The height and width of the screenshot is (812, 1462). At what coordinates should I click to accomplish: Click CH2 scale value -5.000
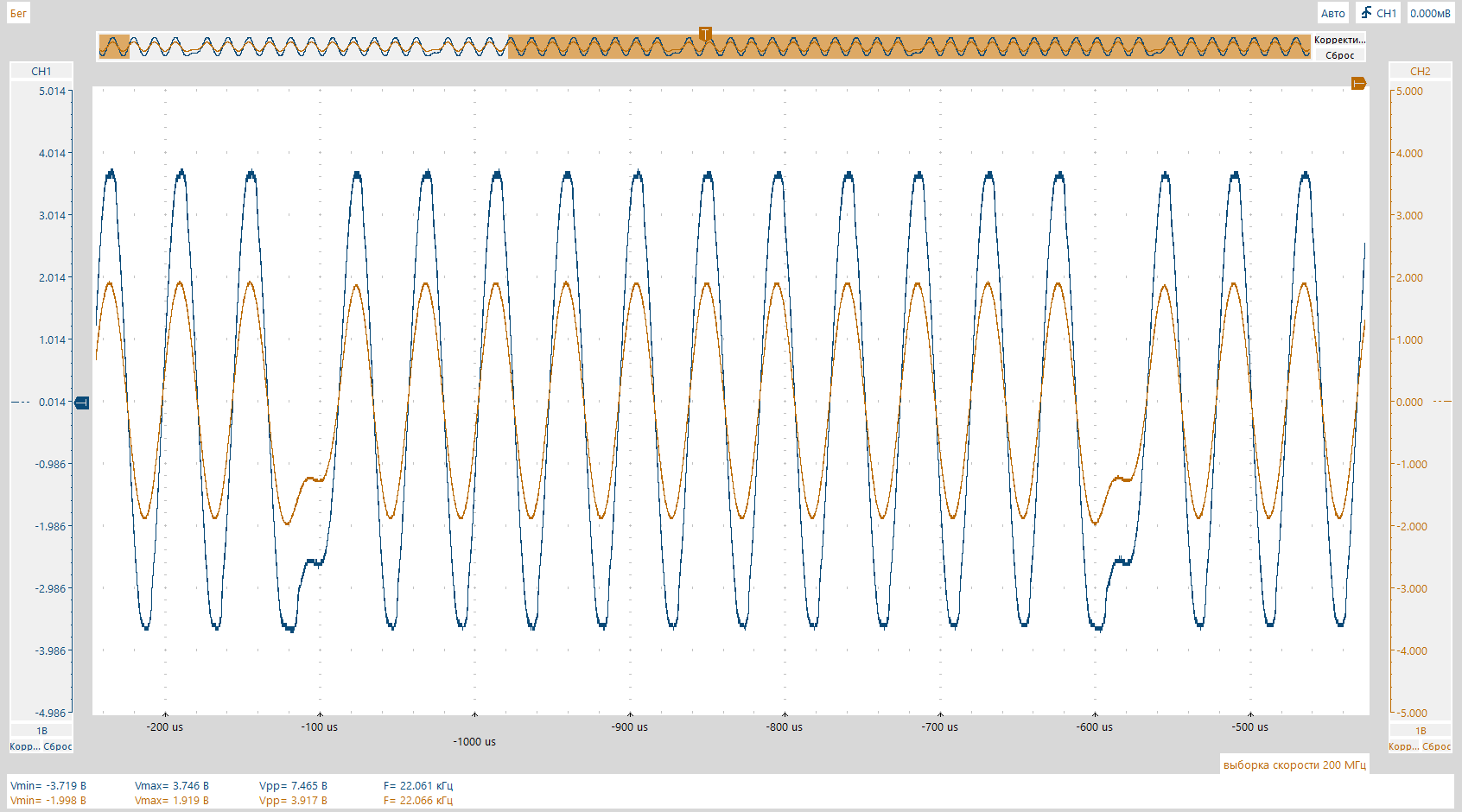tap(1411, 713)
